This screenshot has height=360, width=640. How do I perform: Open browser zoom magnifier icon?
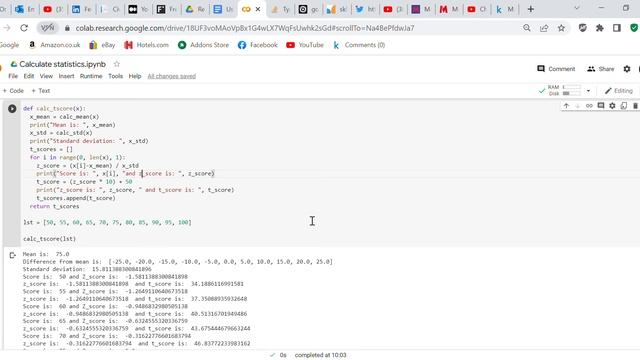click(527, 28)
